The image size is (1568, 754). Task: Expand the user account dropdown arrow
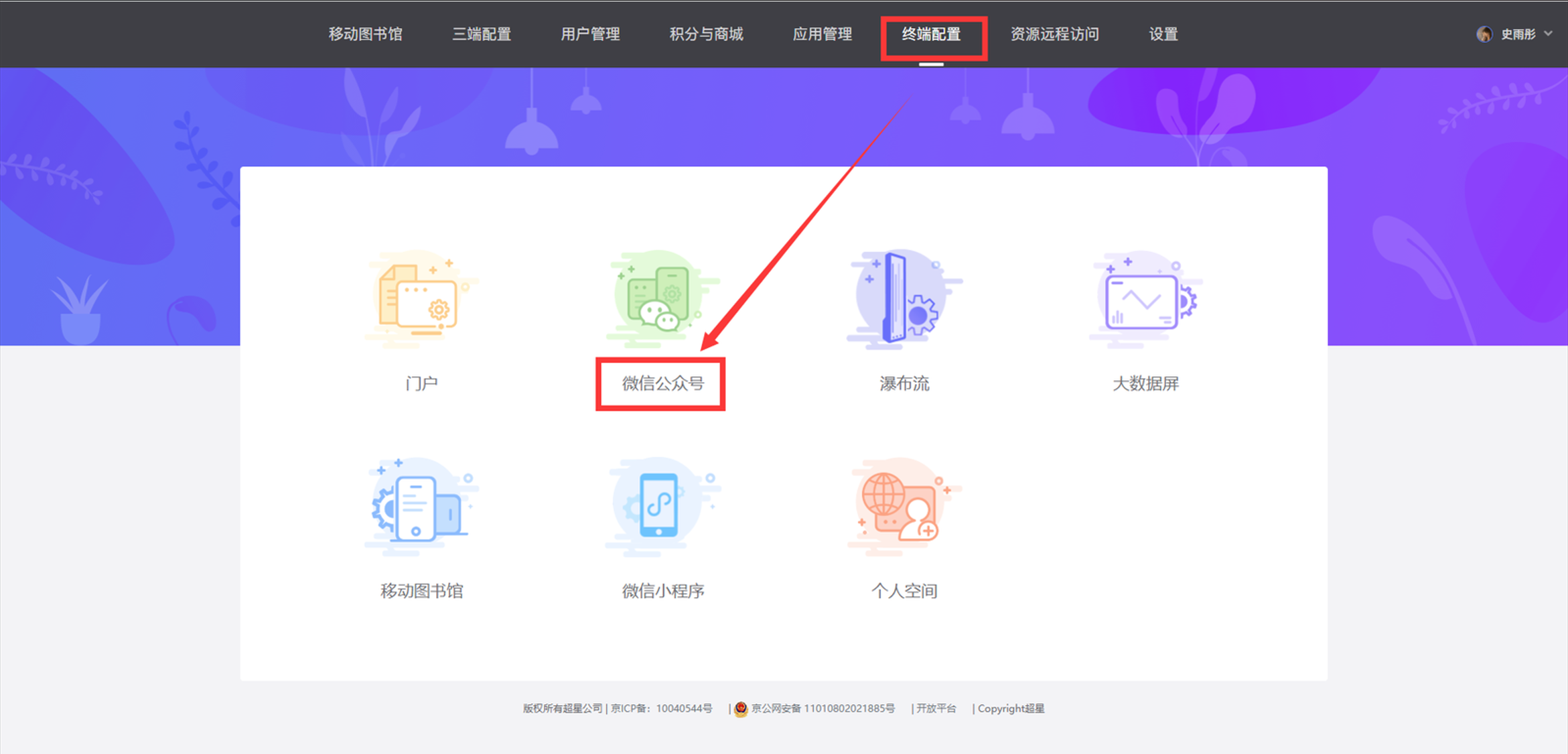(x=1548, y=34)
